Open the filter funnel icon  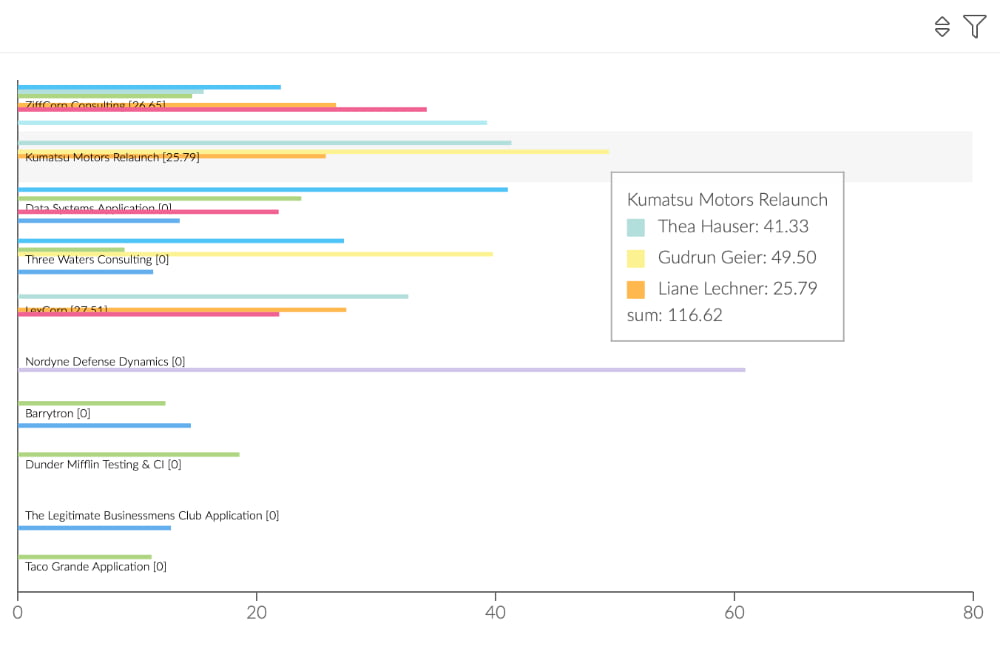point(974,27)
